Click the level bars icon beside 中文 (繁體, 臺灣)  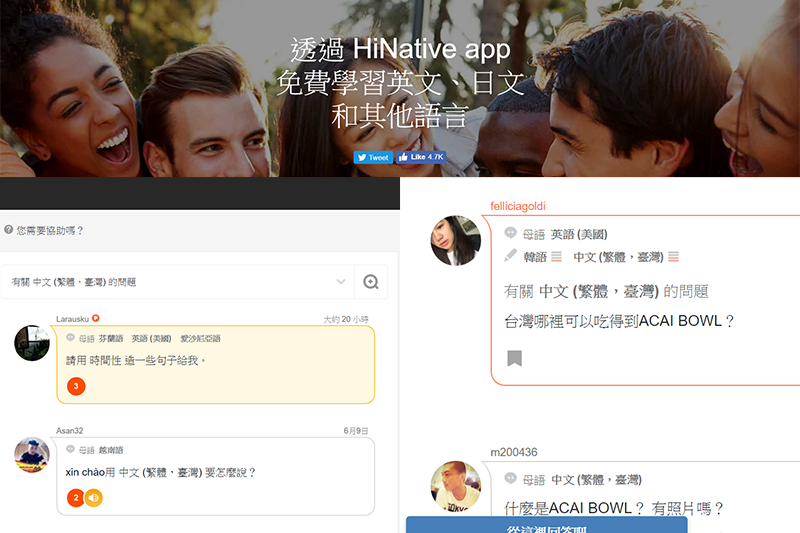tap(673, 257)
